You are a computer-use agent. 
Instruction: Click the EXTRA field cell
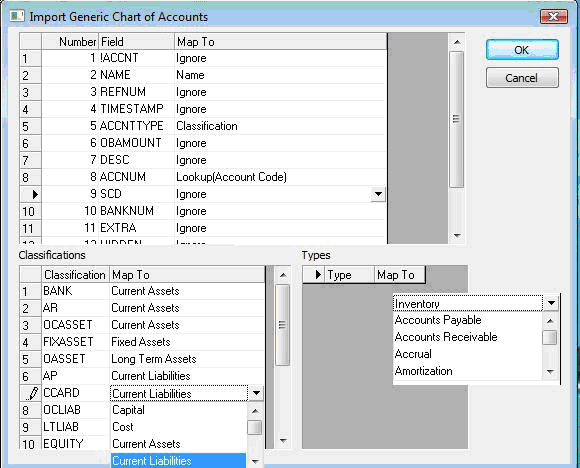coord(136,228)
